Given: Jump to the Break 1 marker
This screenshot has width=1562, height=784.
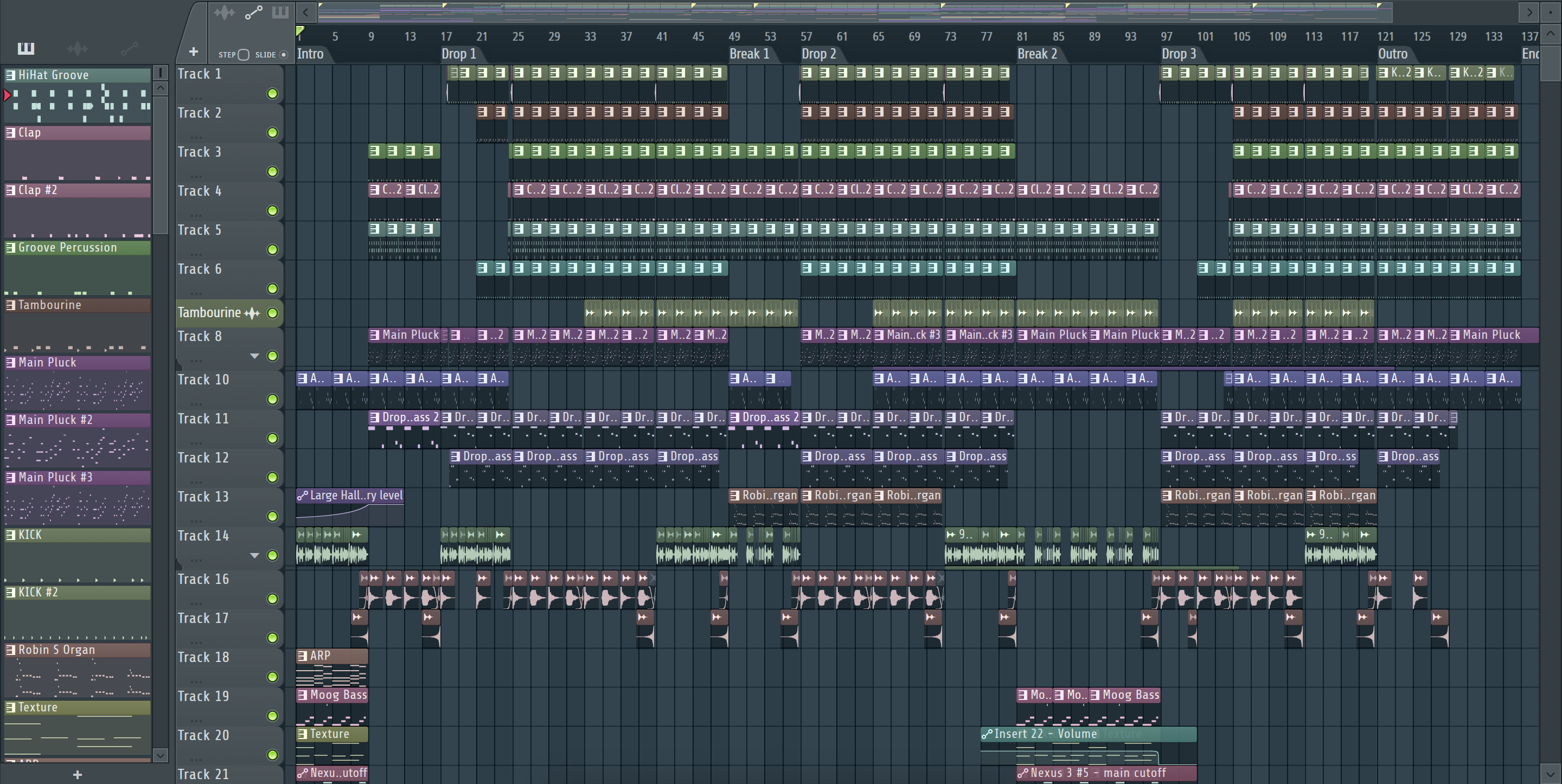Looking at the screenshot, I should [749, 54].
